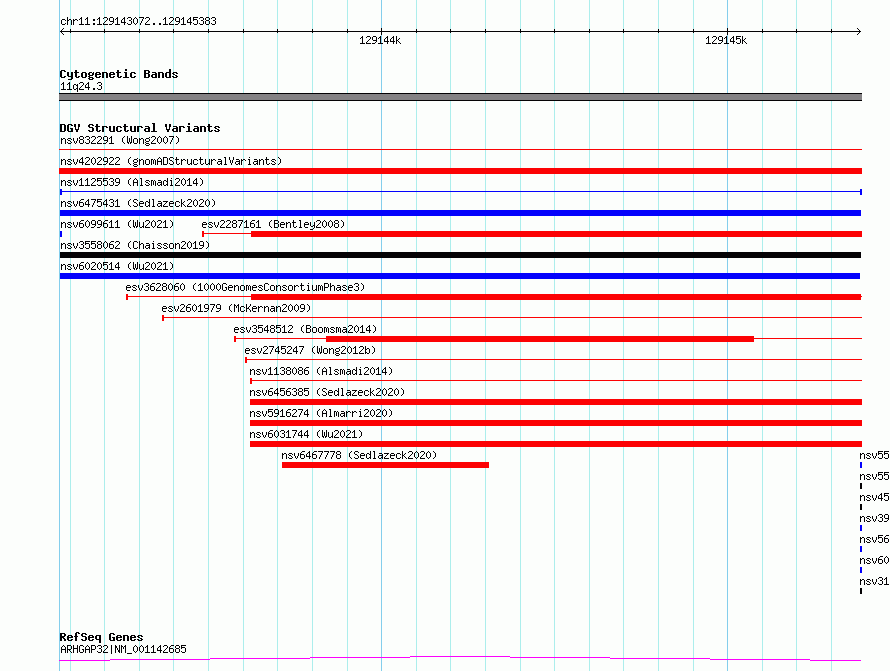Click the nsv6020514 blue variant bar

point(460,276)
